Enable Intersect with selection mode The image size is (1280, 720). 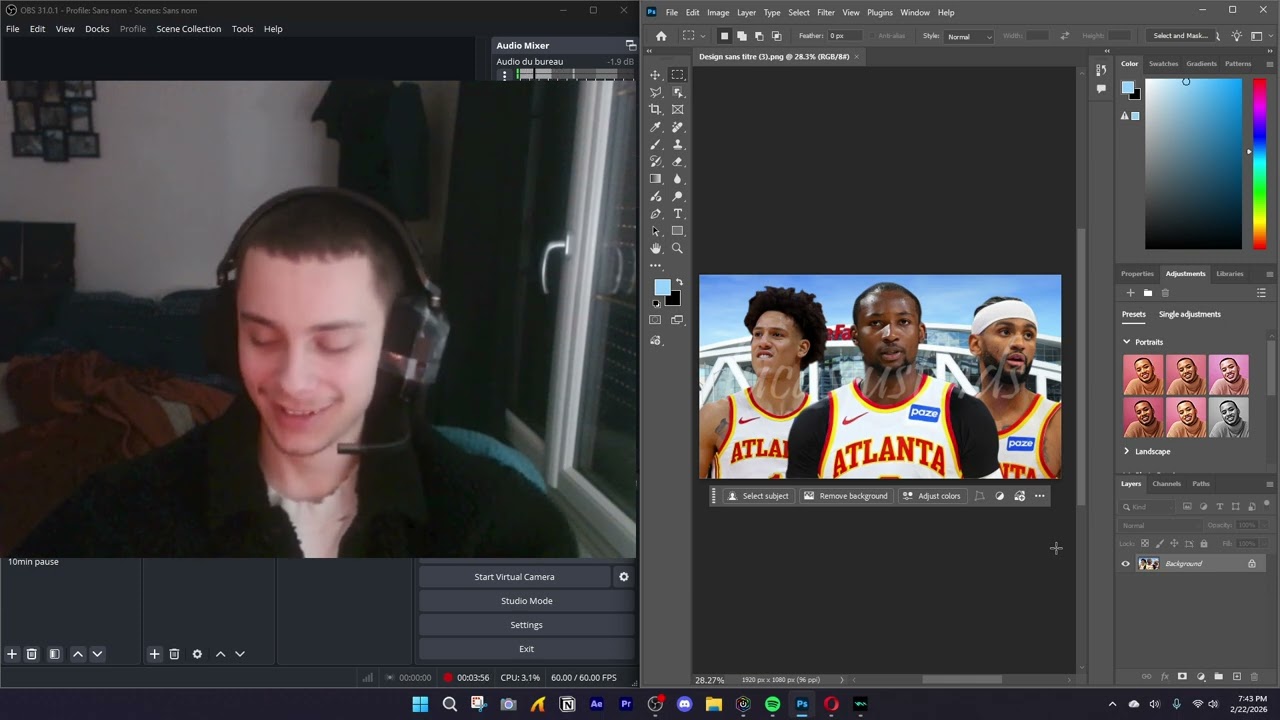coord(776,36)
